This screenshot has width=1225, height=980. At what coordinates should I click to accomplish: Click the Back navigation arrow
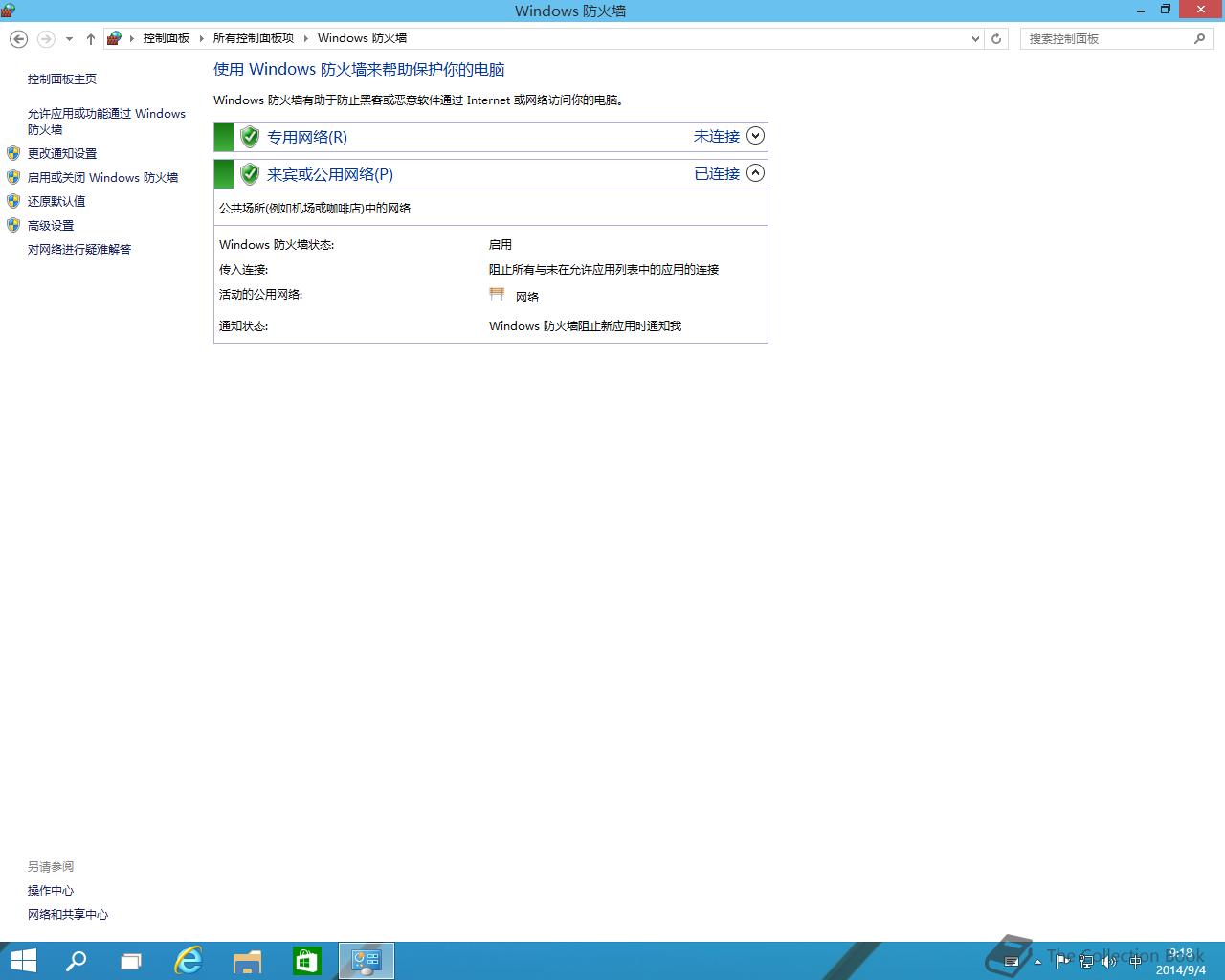point(18,38)
